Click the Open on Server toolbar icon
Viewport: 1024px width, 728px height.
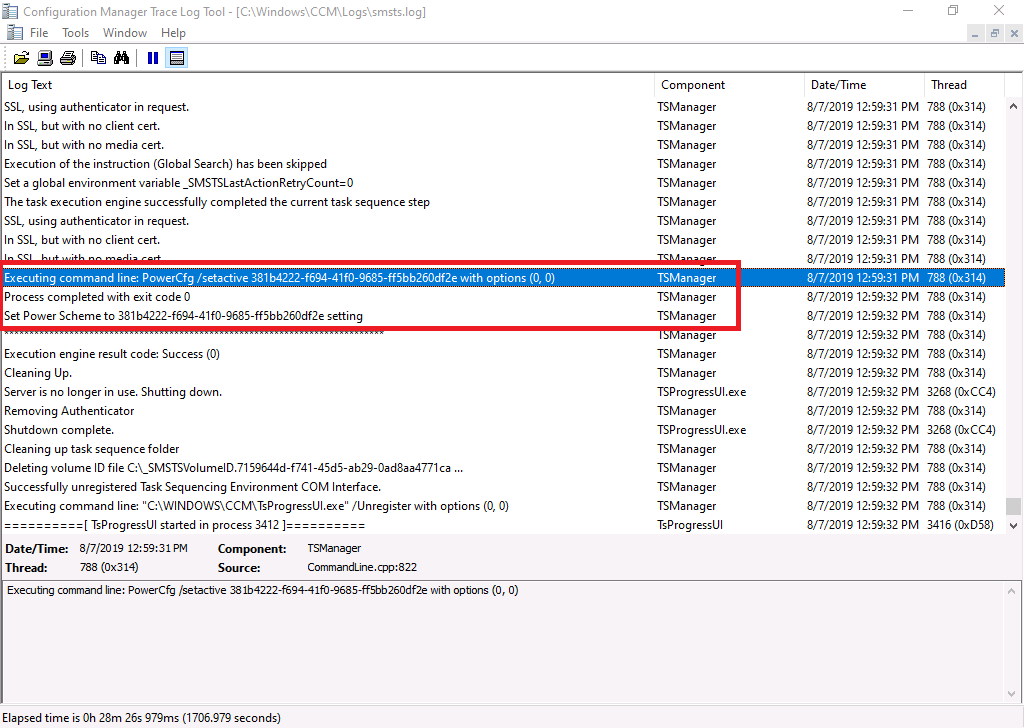(45, 58)
